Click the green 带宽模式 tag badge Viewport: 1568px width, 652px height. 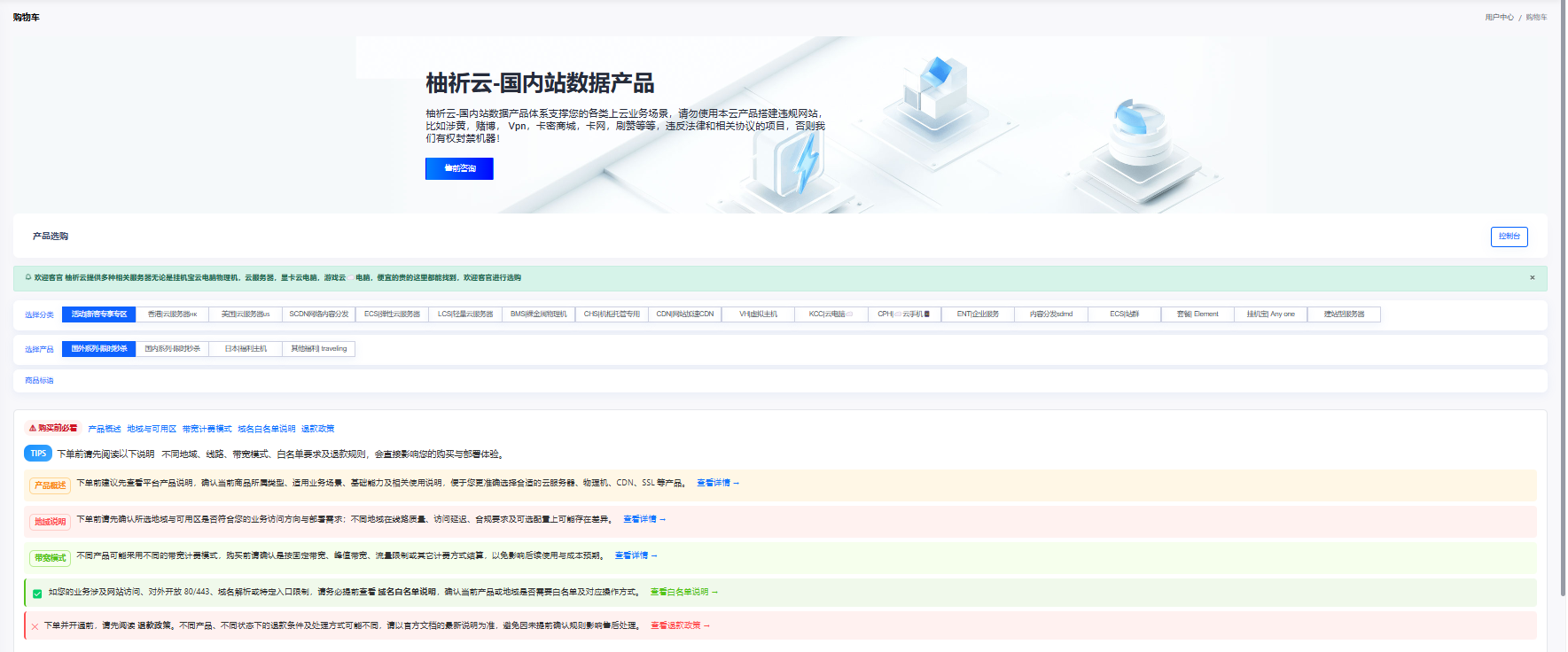(51, 558)
